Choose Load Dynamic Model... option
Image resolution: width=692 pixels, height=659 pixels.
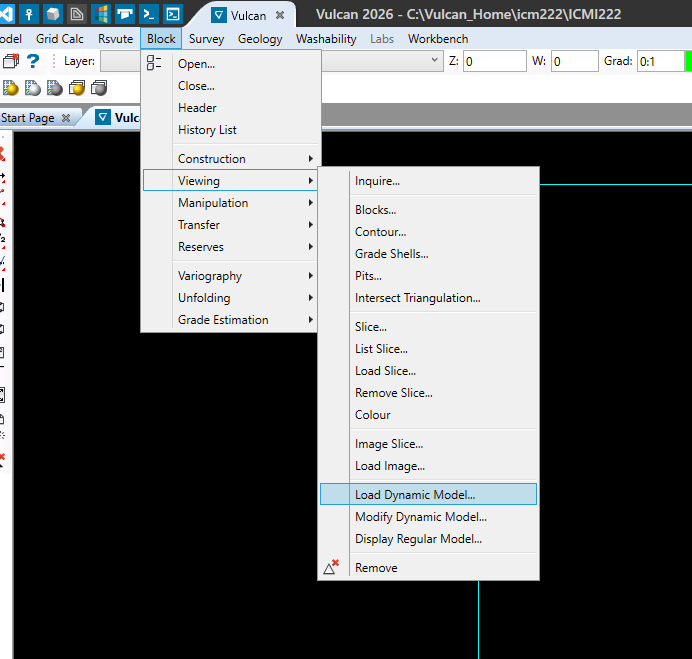(428, 494)
